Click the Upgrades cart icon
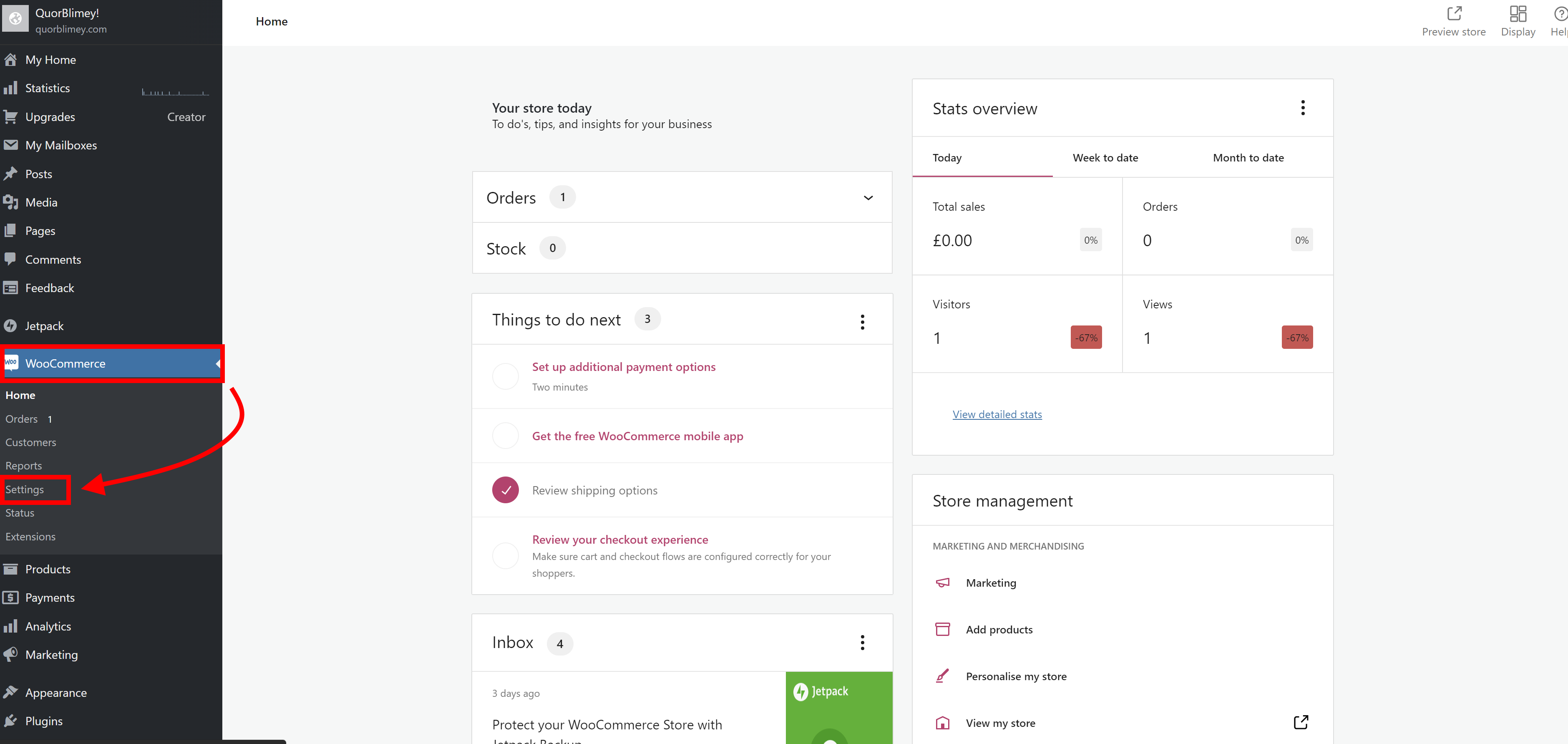Image resolution: width=1568 pixels, height=744 pixels. point(10,117)
